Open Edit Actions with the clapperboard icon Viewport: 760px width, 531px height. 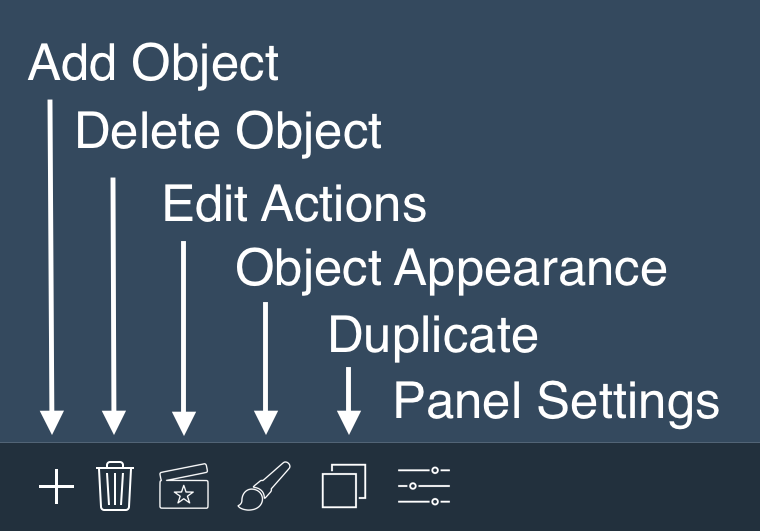click(184, 486)
